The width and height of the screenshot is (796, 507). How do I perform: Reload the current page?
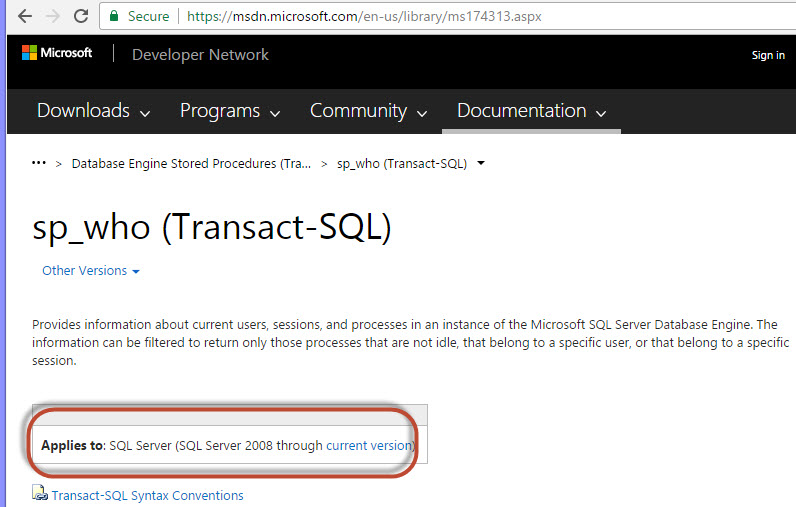click(80, 16)
